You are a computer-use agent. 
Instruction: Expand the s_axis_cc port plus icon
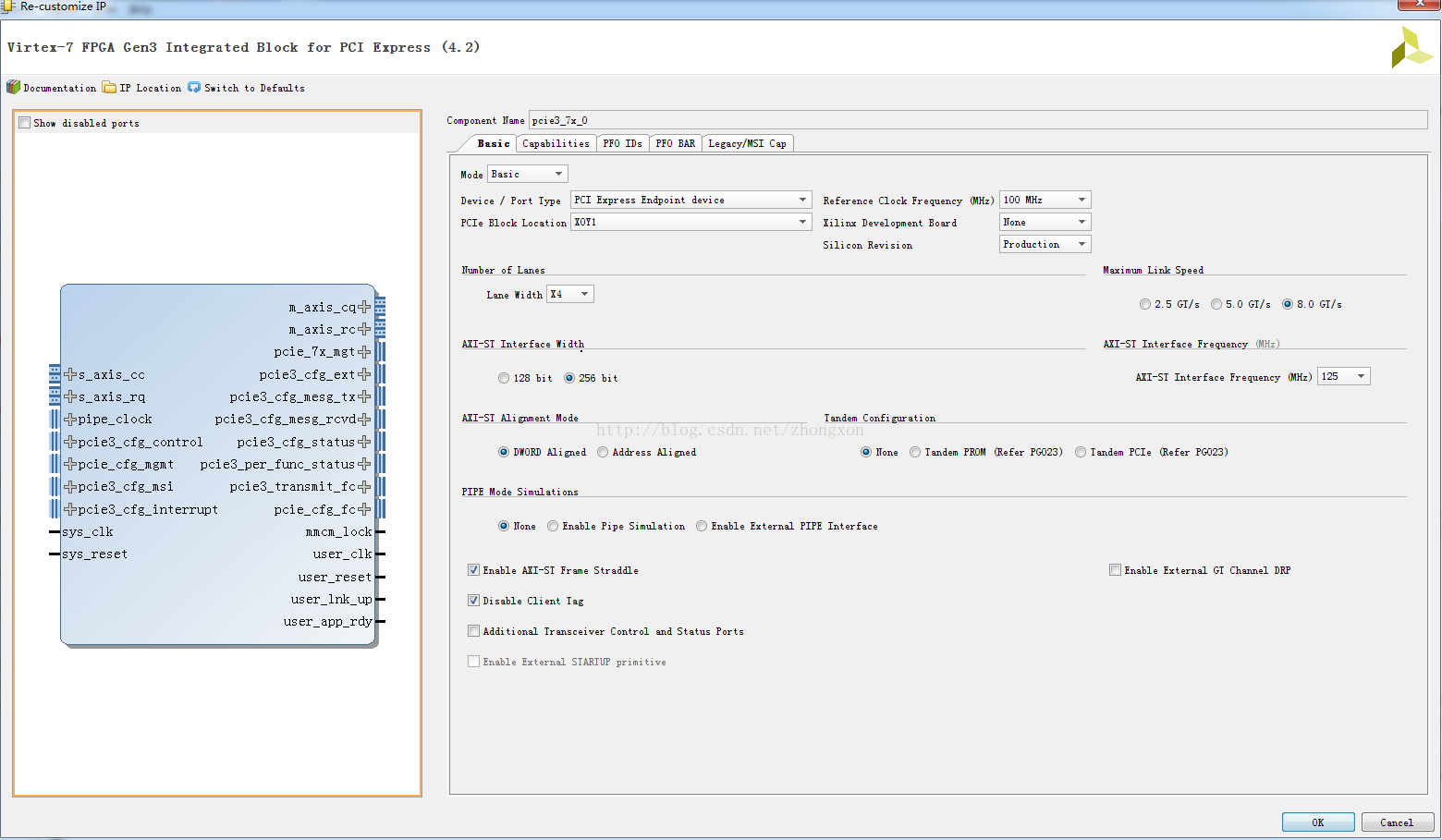(x=70, y=374)
